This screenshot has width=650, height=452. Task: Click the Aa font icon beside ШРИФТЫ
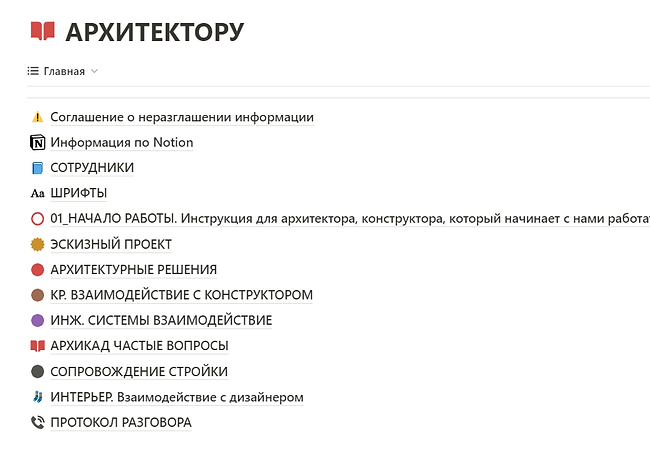[38, 193]
